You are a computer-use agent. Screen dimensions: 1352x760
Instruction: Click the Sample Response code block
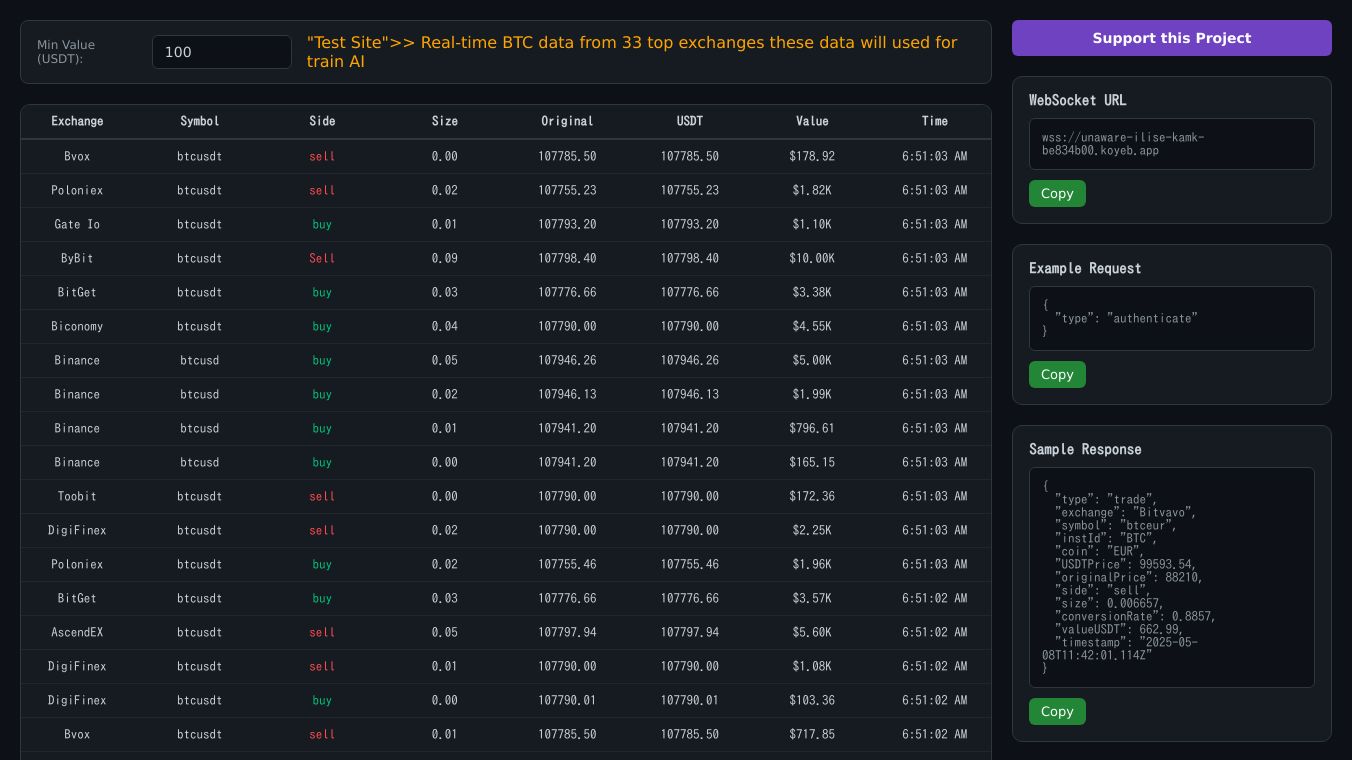coord(1171,577)
